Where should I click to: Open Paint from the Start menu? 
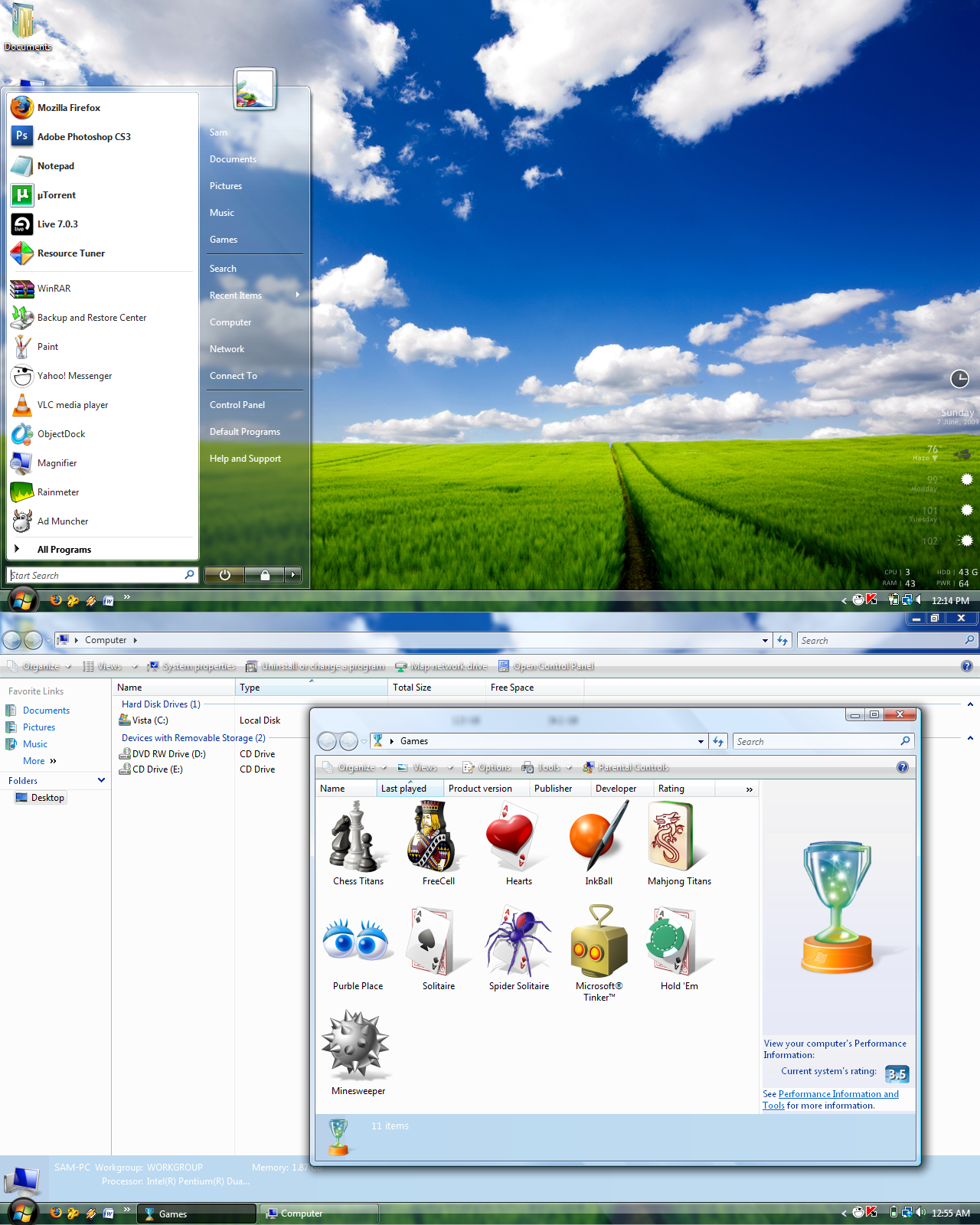tap(103, 347)
